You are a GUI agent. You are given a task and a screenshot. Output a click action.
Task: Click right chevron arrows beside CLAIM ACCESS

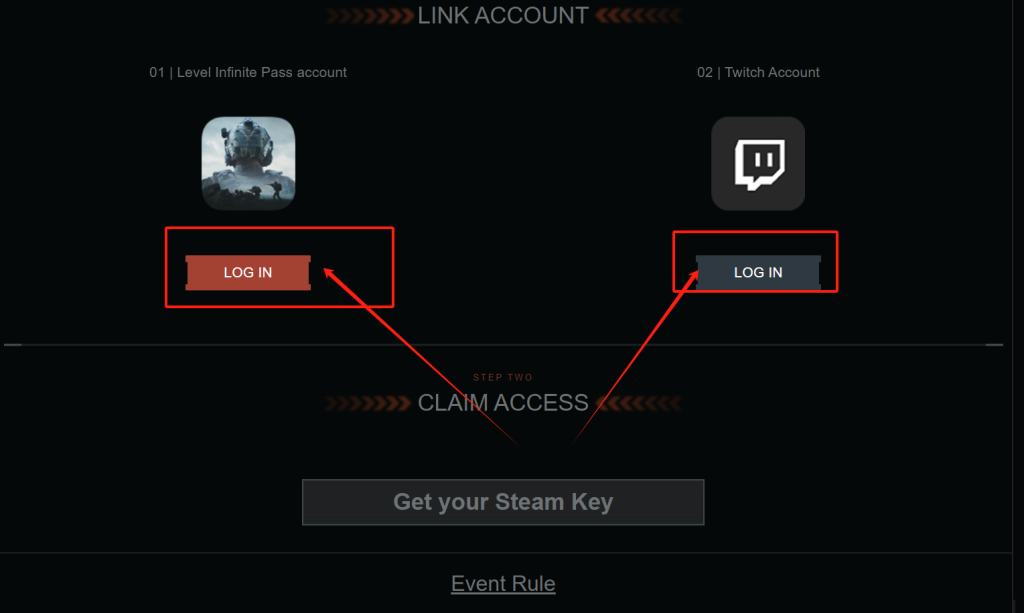pos(639,403)
